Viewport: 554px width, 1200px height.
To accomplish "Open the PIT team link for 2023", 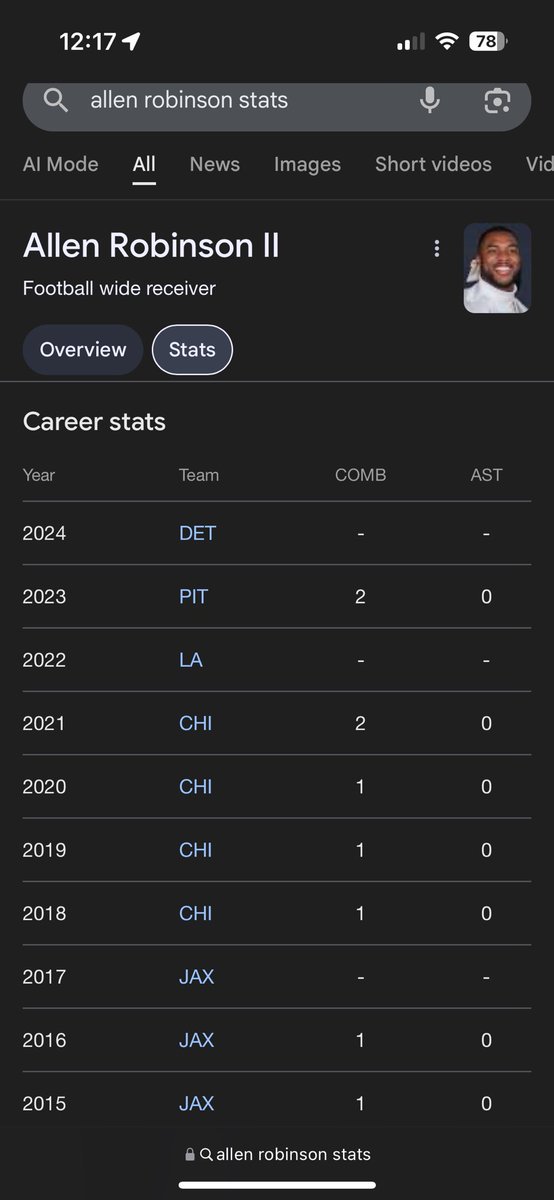I will (193, 597).
